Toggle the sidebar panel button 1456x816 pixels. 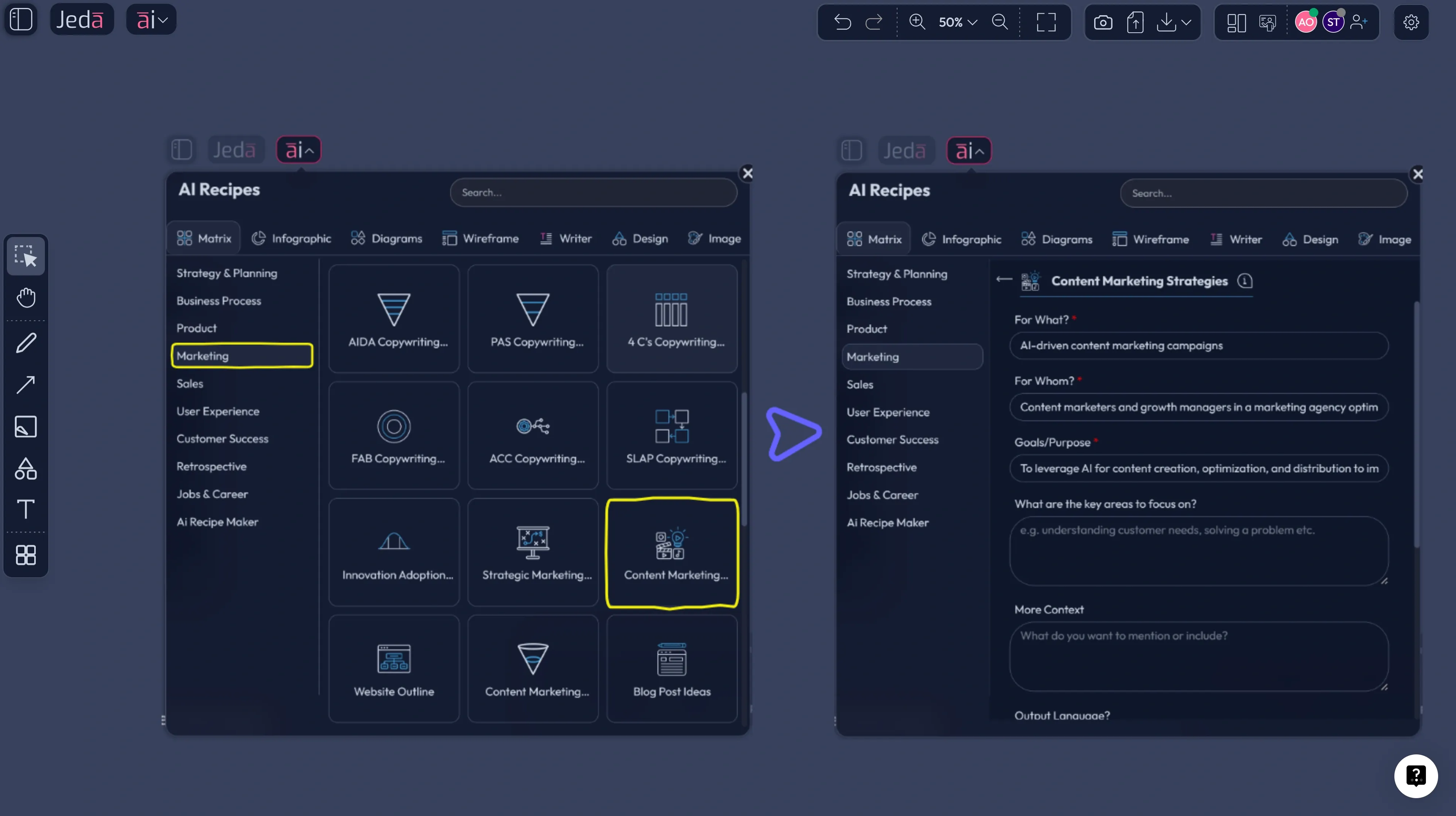pos(21,20)
